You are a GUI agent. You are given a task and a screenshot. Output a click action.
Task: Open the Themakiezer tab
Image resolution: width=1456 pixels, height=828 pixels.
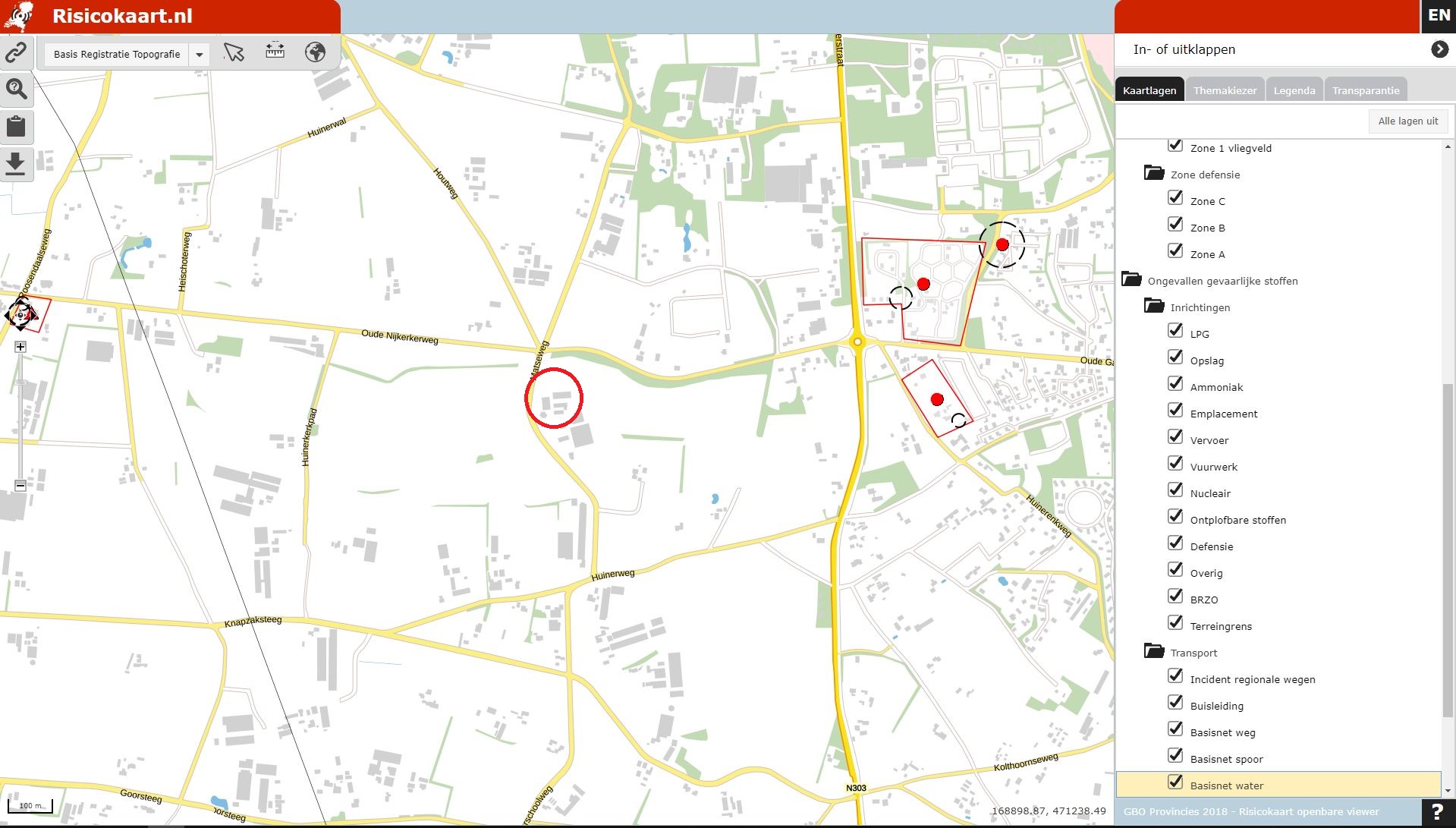coord(1225,90)
